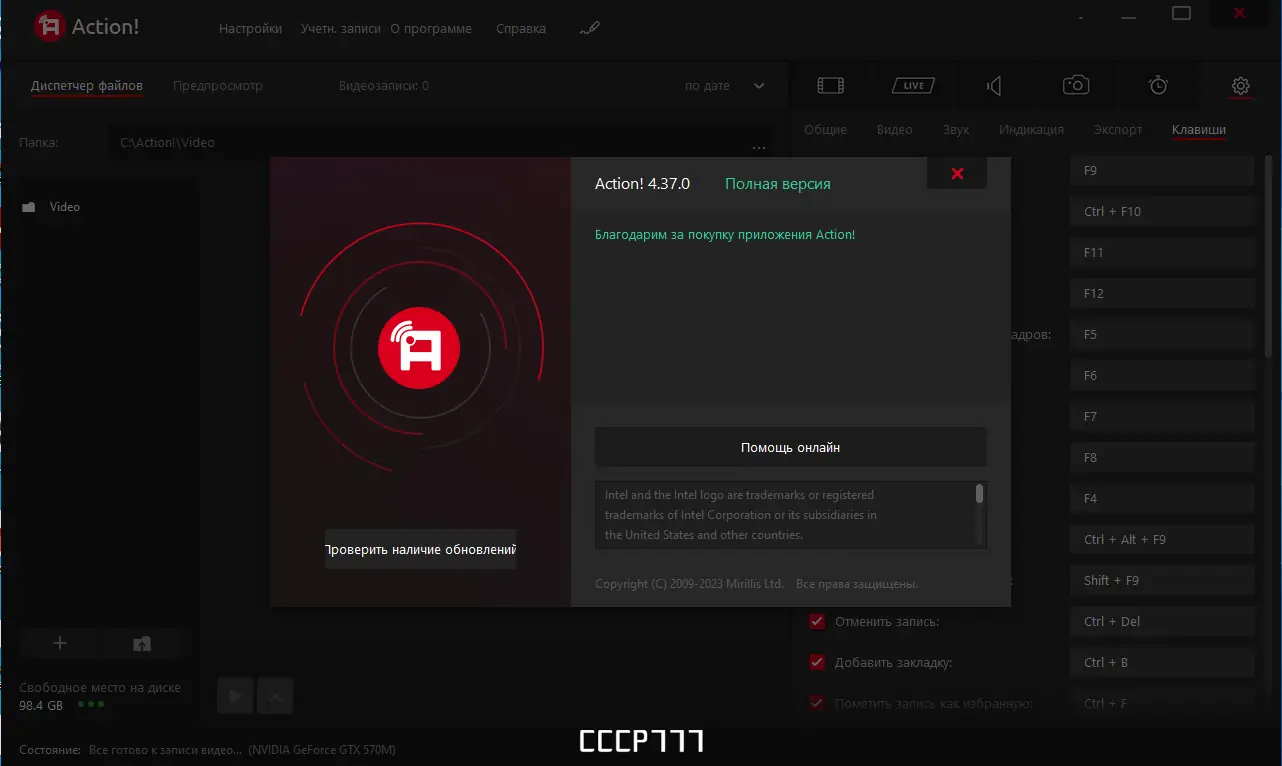Switch to Диспетчер файлов tab
1282x766 pixels.
click(x=87, y=86)
